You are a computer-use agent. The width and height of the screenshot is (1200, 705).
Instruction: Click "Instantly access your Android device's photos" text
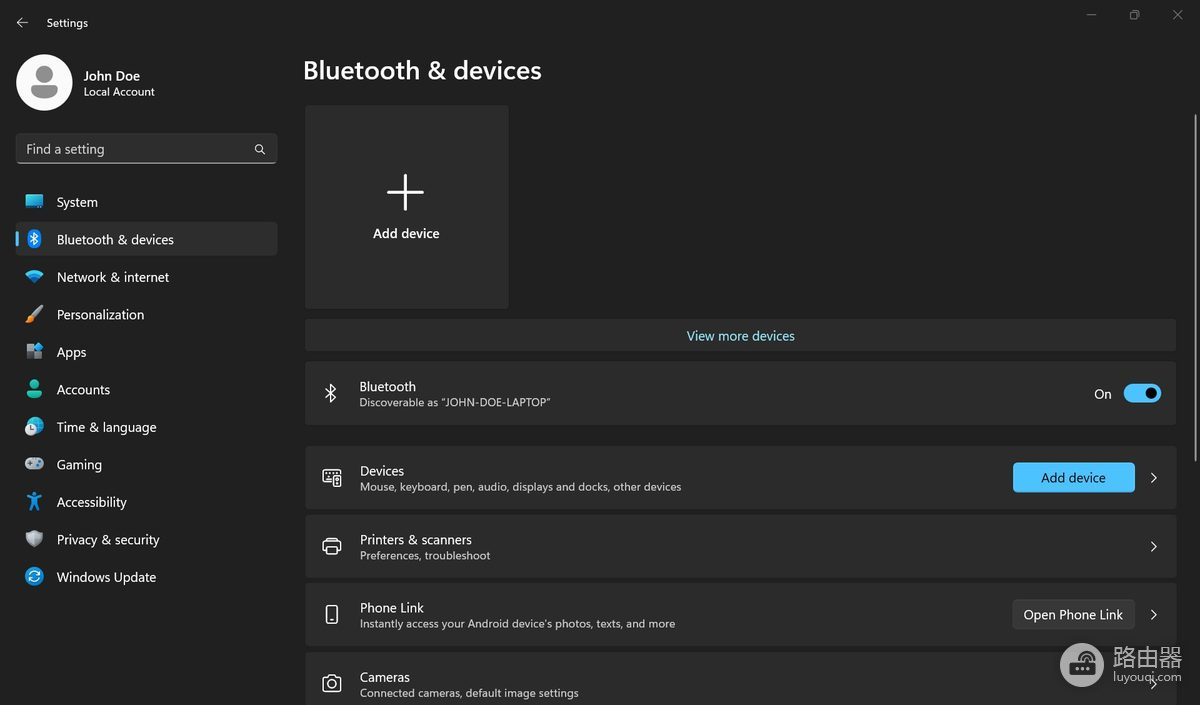(x=517, y=623)
